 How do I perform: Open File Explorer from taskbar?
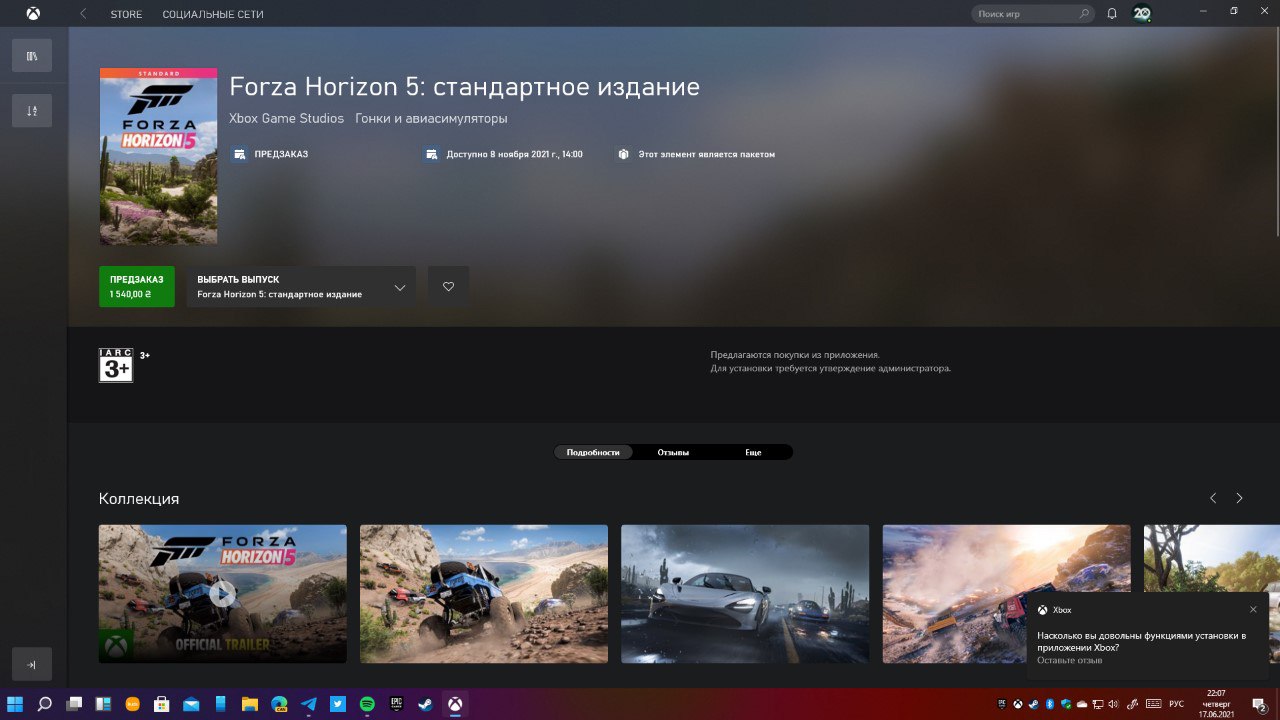(x=249, y=704)
